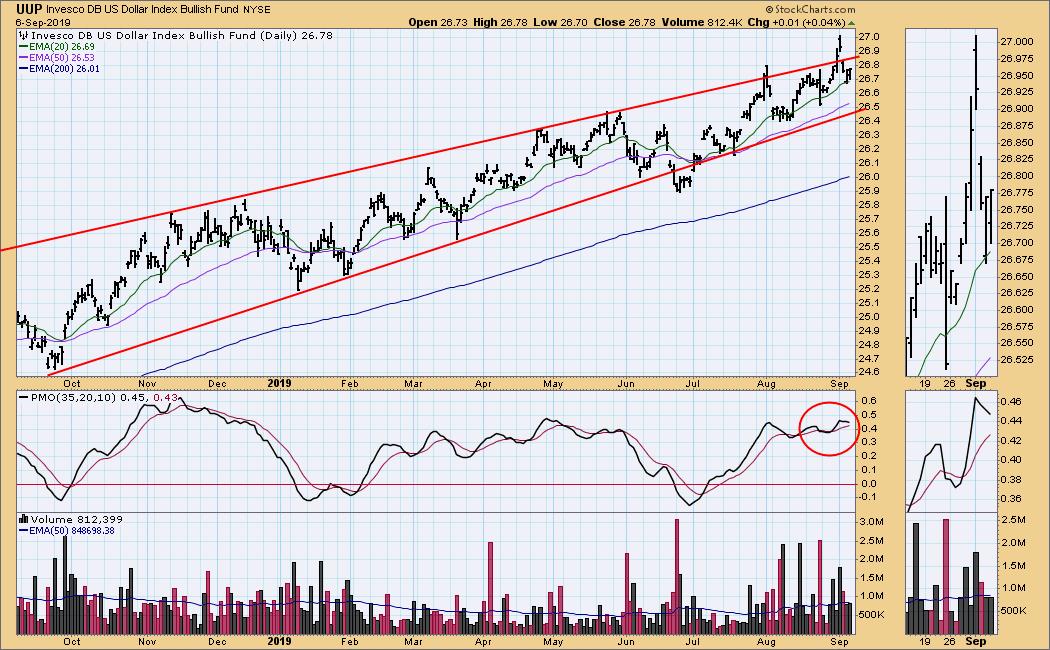Viewport: 1050px width, 650px height.
Task: Click the volume-bars icon before Volume 812,399
Action: [x=24, y=519]
